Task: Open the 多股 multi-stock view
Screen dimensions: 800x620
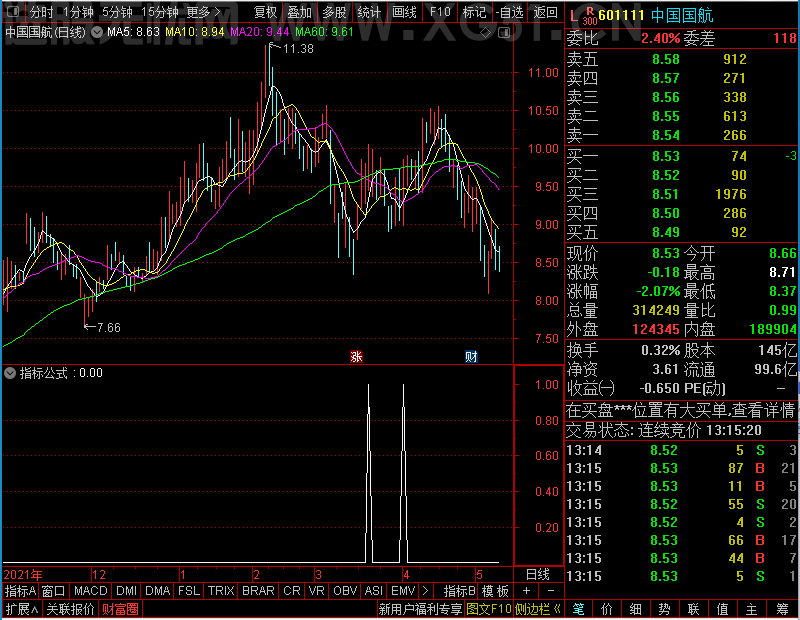Action: 334,12
